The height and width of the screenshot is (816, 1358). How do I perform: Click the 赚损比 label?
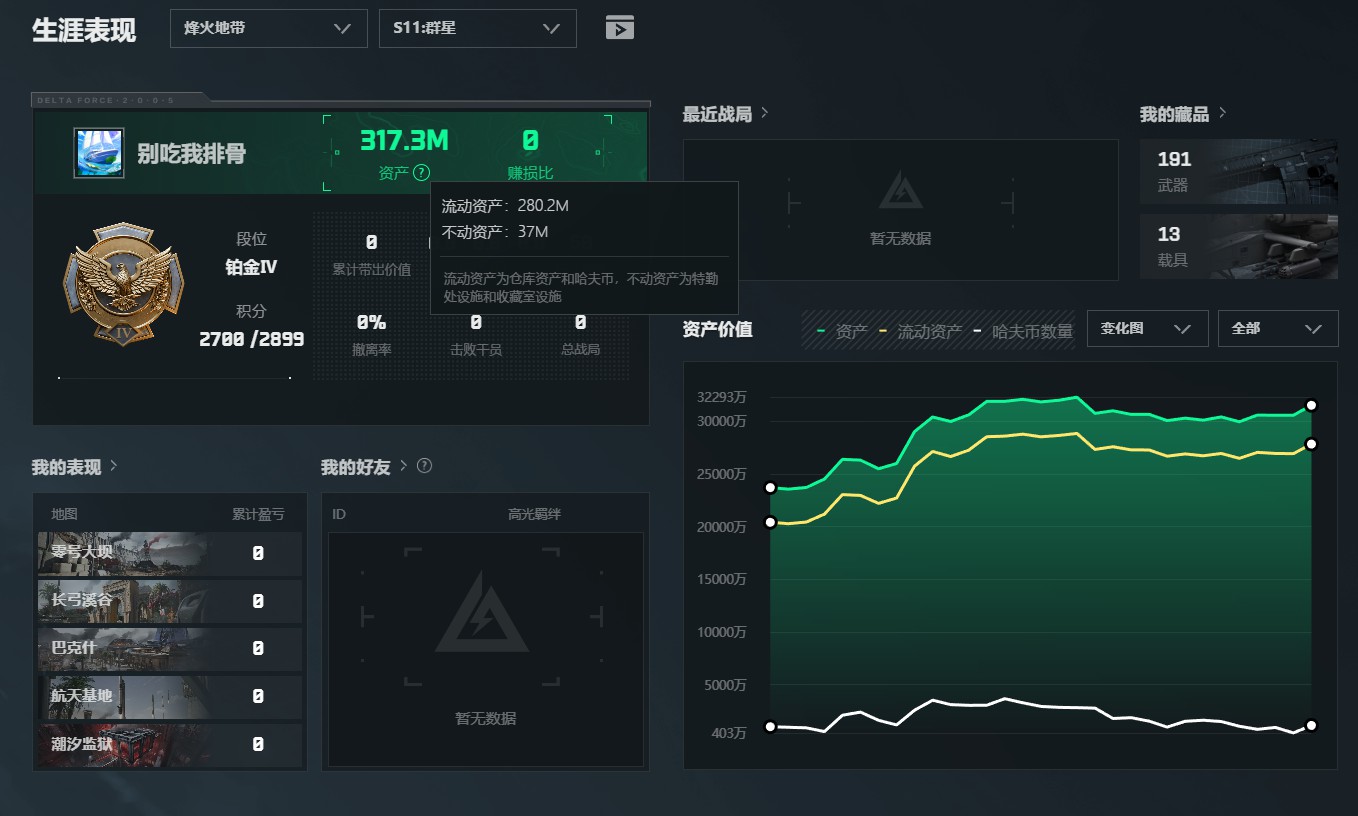tap(530, 173)
